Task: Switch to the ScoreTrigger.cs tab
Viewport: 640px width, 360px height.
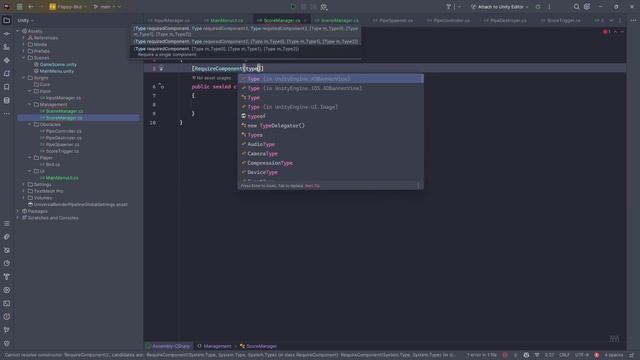Action: coord(561,20)
